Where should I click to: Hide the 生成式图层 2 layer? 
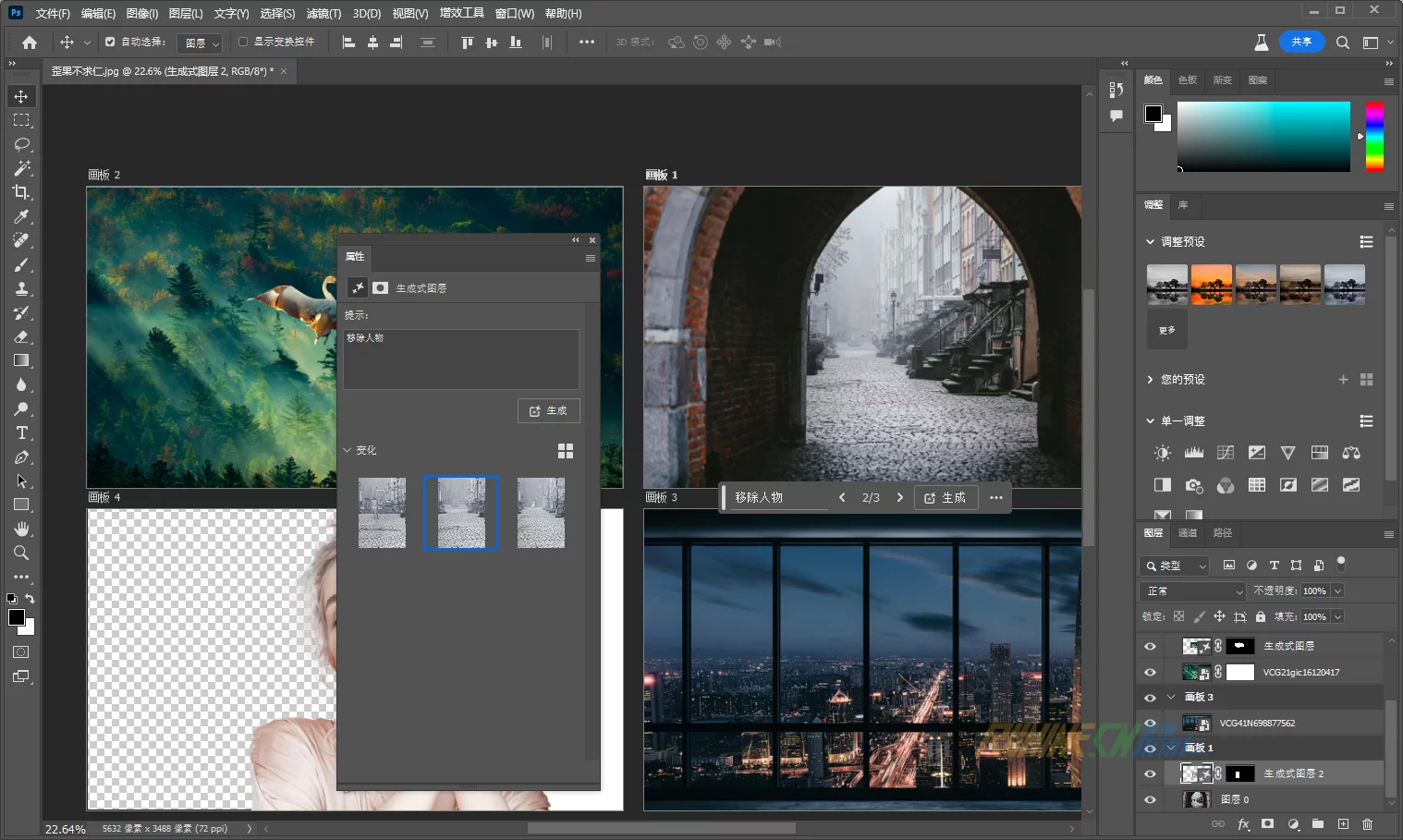click(1151, 774)
